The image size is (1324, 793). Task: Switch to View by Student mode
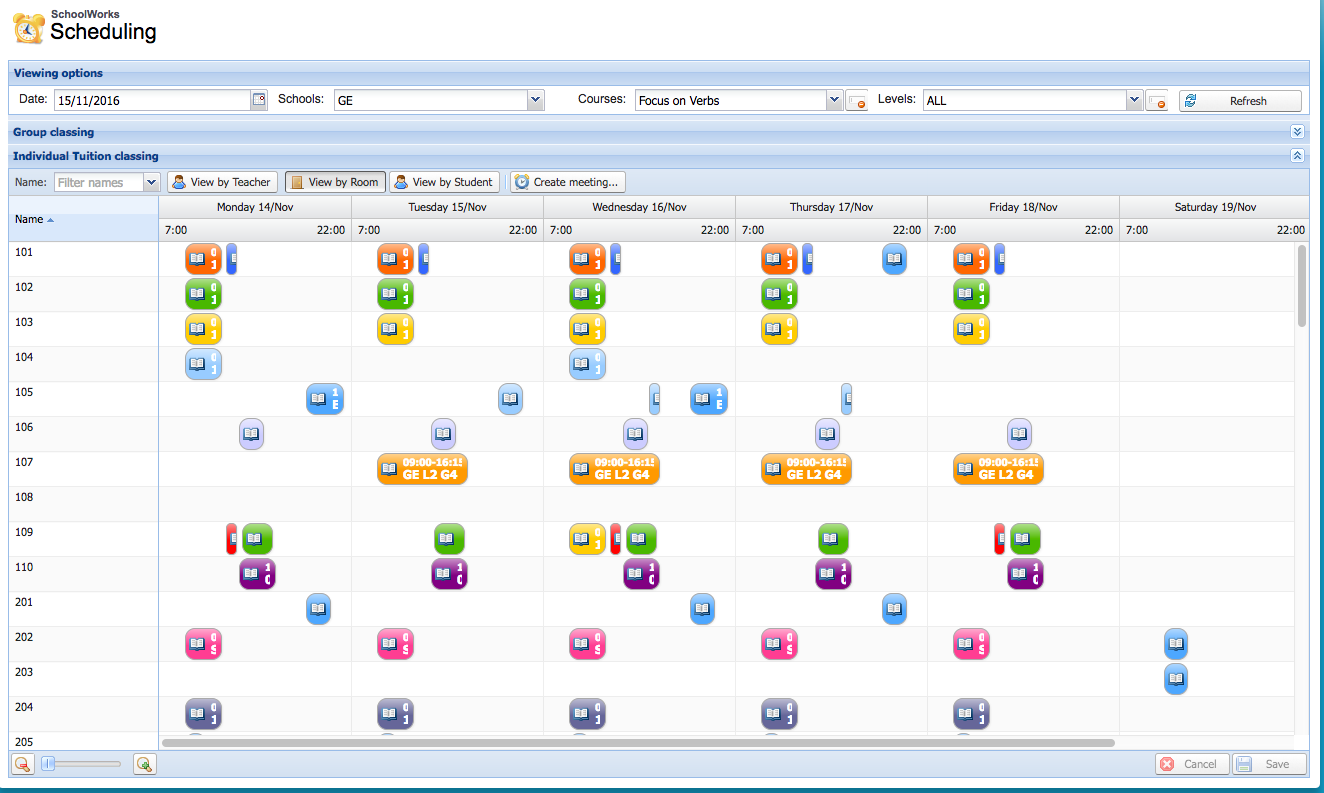(445, 181)
